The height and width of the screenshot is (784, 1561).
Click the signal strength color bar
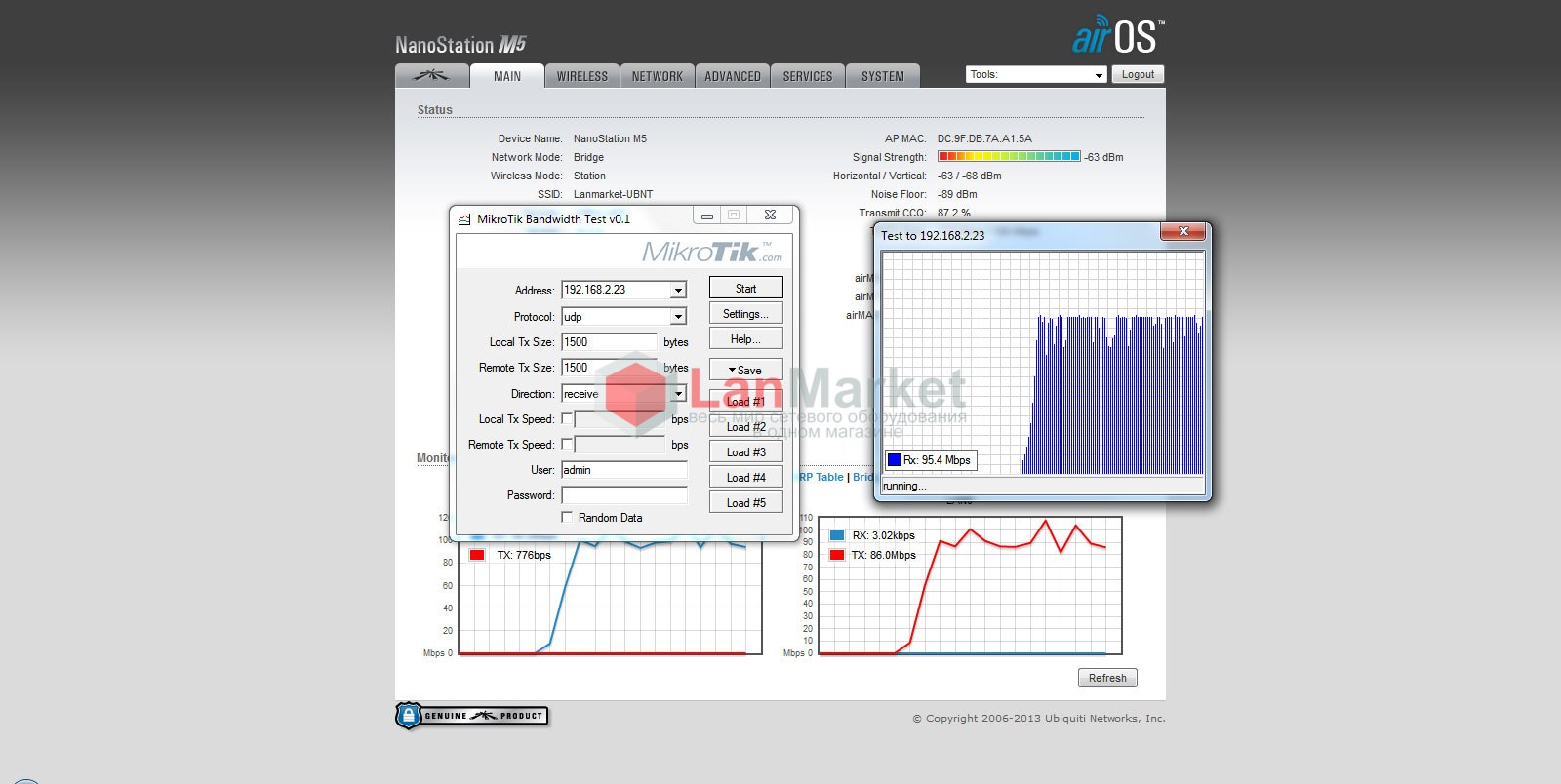pos(1008,156)
